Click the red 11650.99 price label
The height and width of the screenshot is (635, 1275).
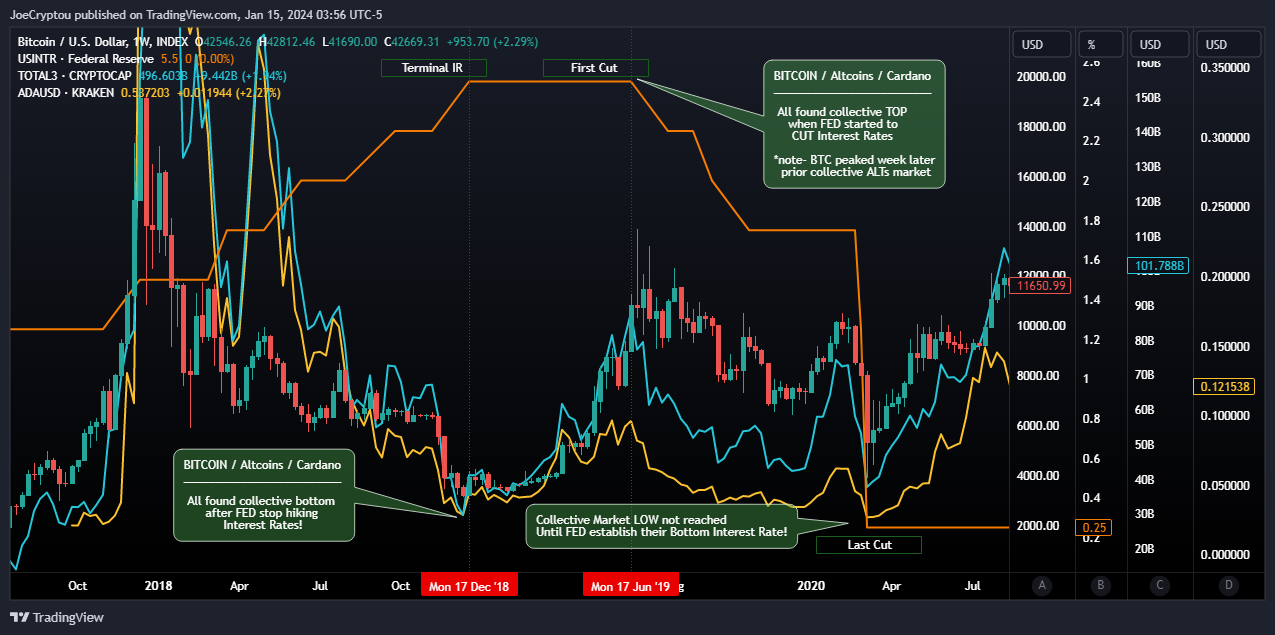[x=1042, y=286]
